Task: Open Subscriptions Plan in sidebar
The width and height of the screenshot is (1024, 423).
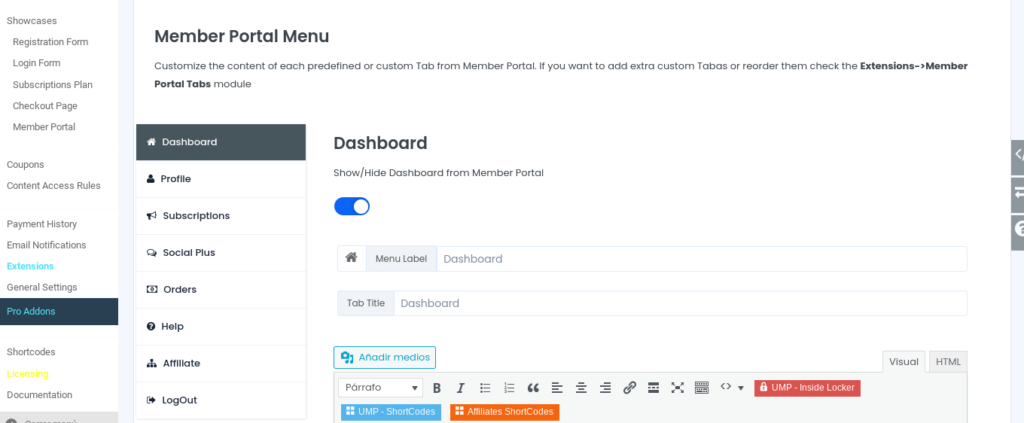Action: click(52, 85)
